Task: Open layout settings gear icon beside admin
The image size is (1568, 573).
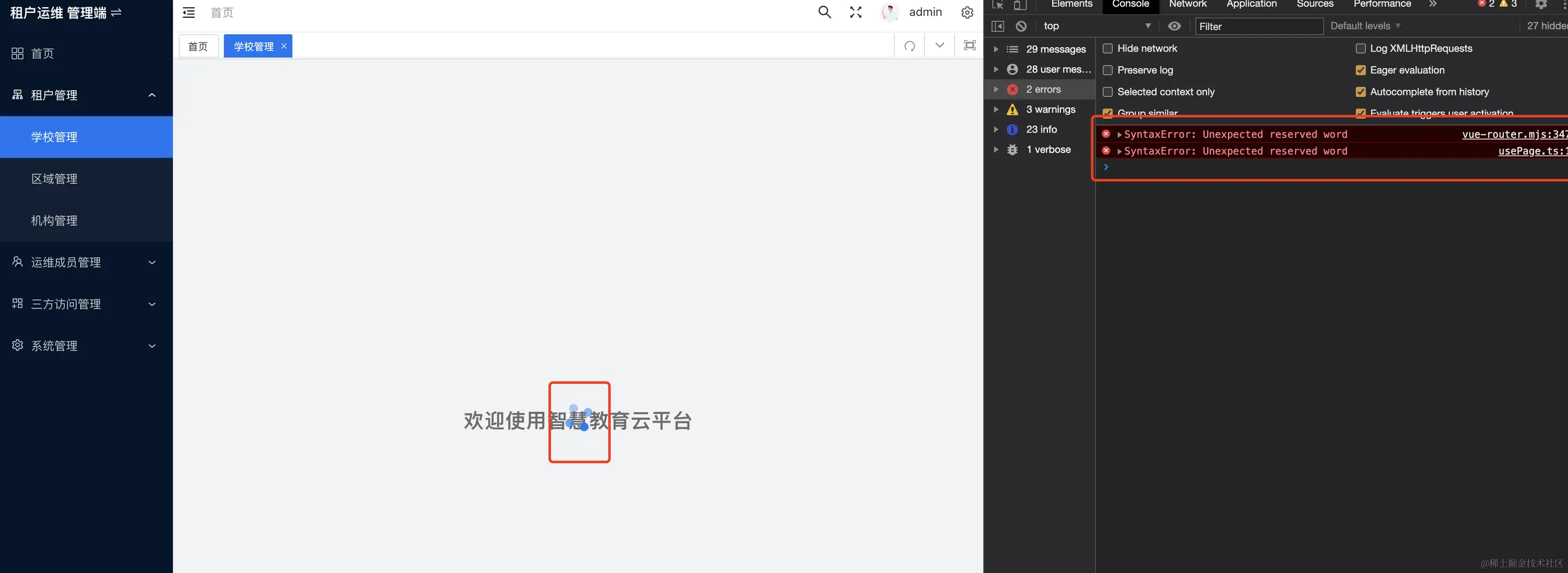Action: point(967,12)
